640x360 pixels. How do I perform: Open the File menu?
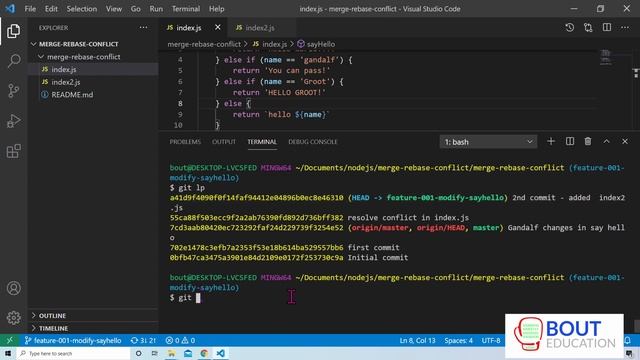(x=30, y=9)
